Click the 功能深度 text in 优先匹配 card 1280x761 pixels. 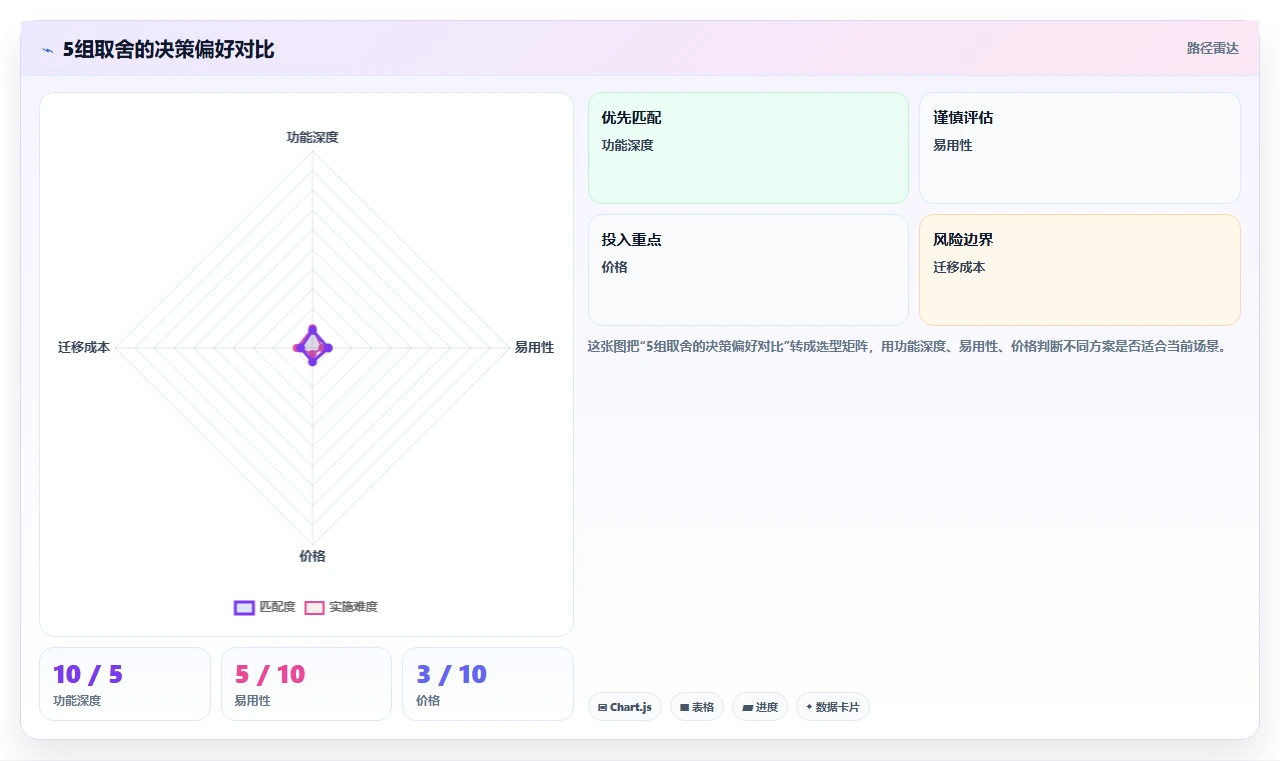(627, 145)
